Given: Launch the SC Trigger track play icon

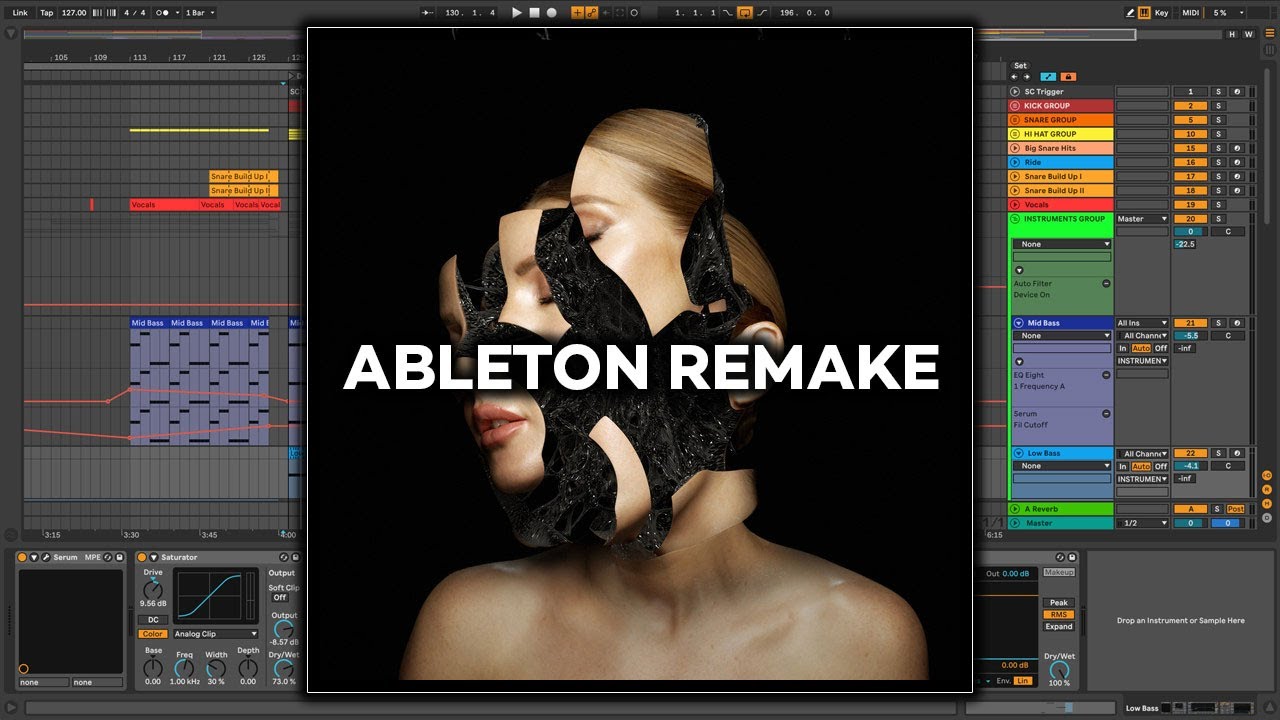Looking at the screenshot, I should 1015,92.
